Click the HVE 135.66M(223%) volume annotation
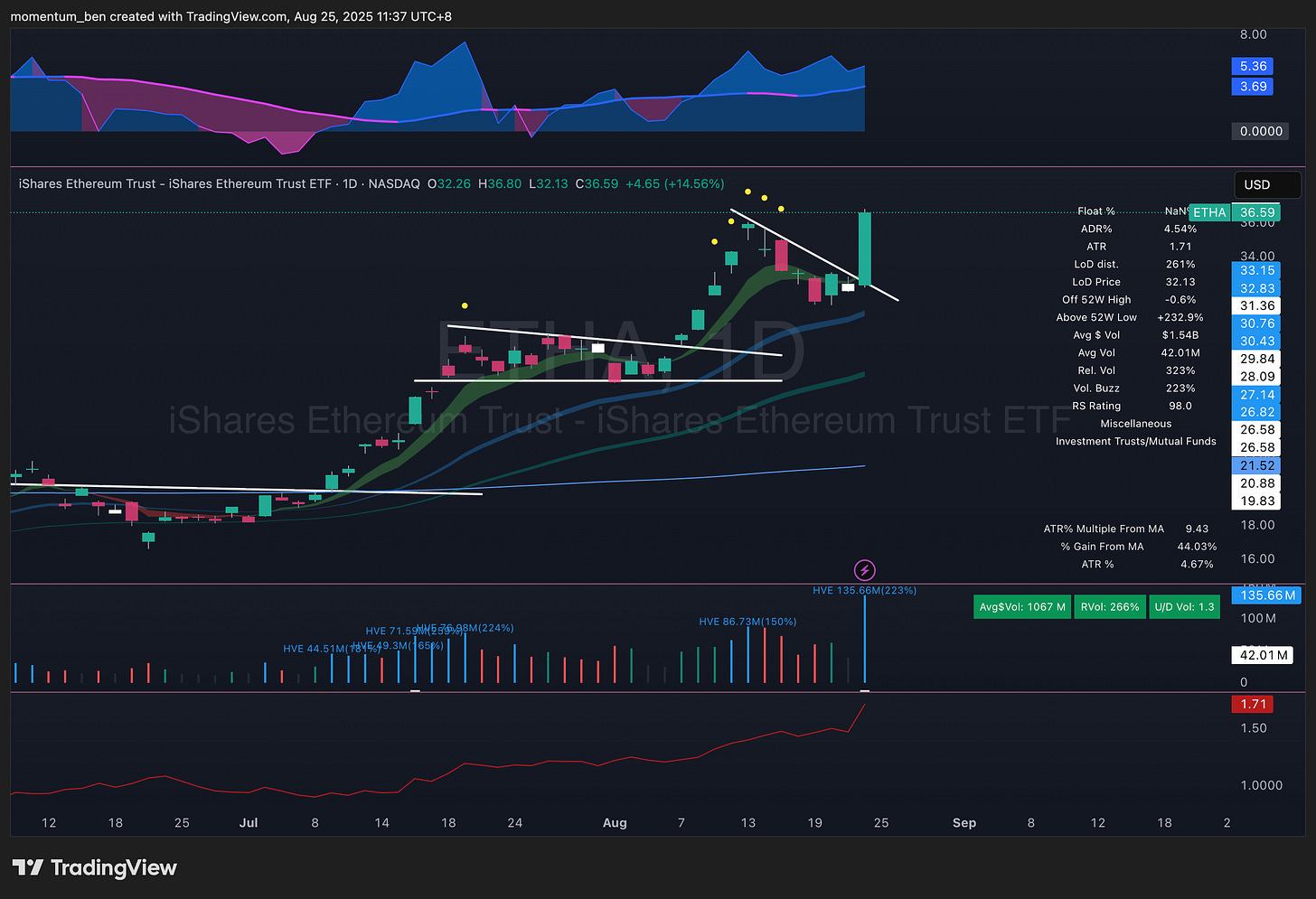This screenshot has width=1316, height=899. coord(864,590)
